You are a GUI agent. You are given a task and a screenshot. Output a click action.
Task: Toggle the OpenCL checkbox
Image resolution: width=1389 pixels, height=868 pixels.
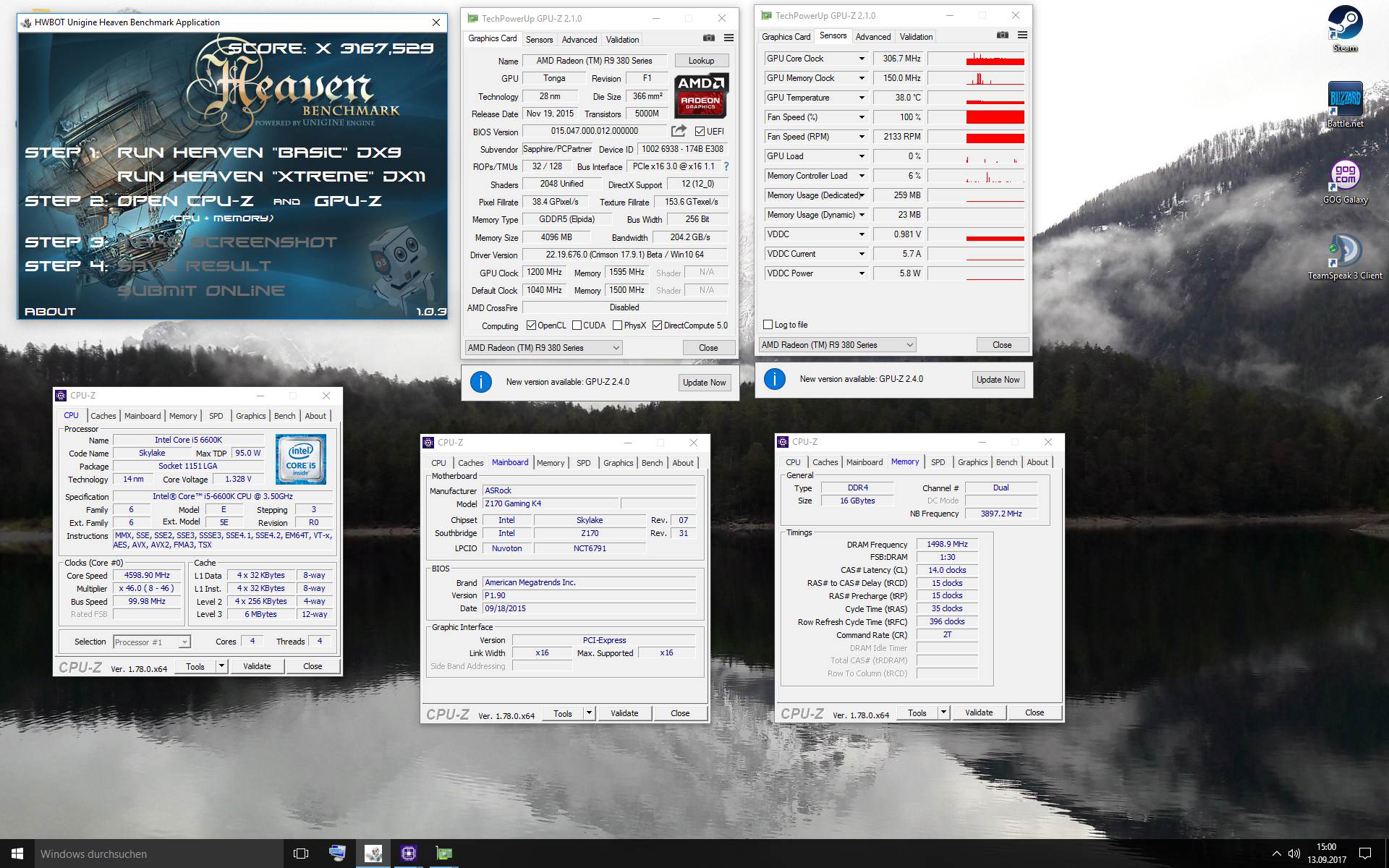click(531, 325)
